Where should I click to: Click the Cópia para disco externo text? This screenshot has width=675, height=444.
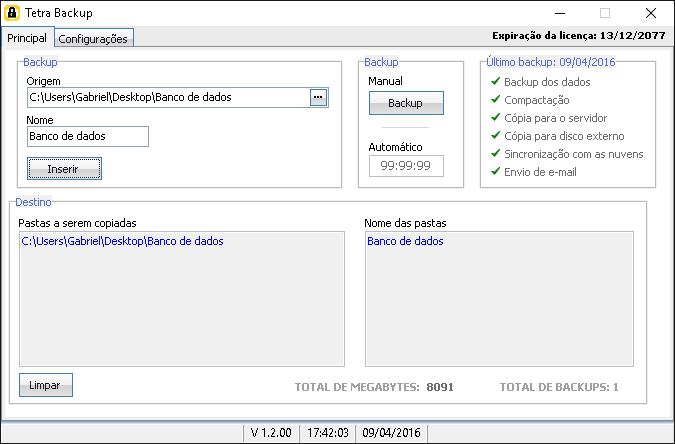(x=564, y=136)
